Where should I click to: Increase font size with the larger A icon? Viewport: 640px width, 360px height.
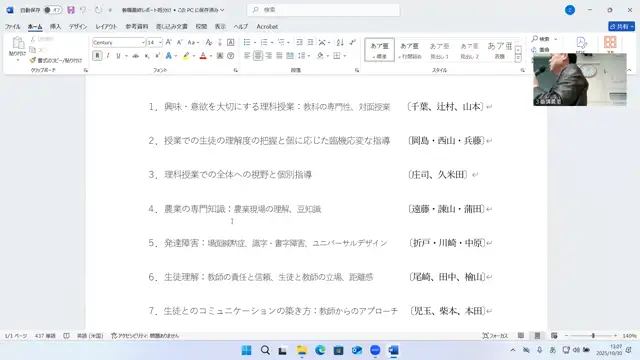click(x=169, y=42)
